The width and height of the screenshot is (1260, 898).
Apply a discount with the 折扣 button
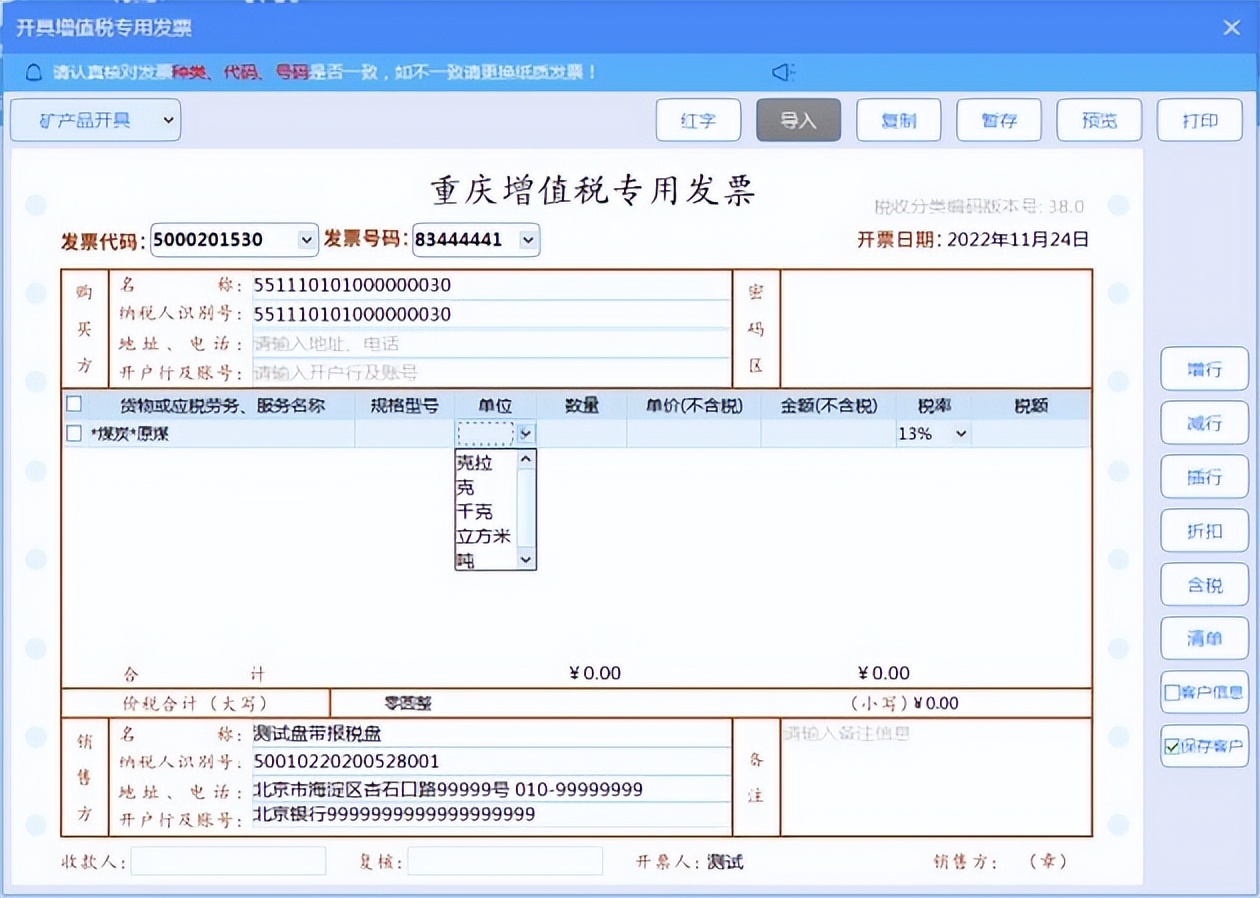tap(1204, 531)
